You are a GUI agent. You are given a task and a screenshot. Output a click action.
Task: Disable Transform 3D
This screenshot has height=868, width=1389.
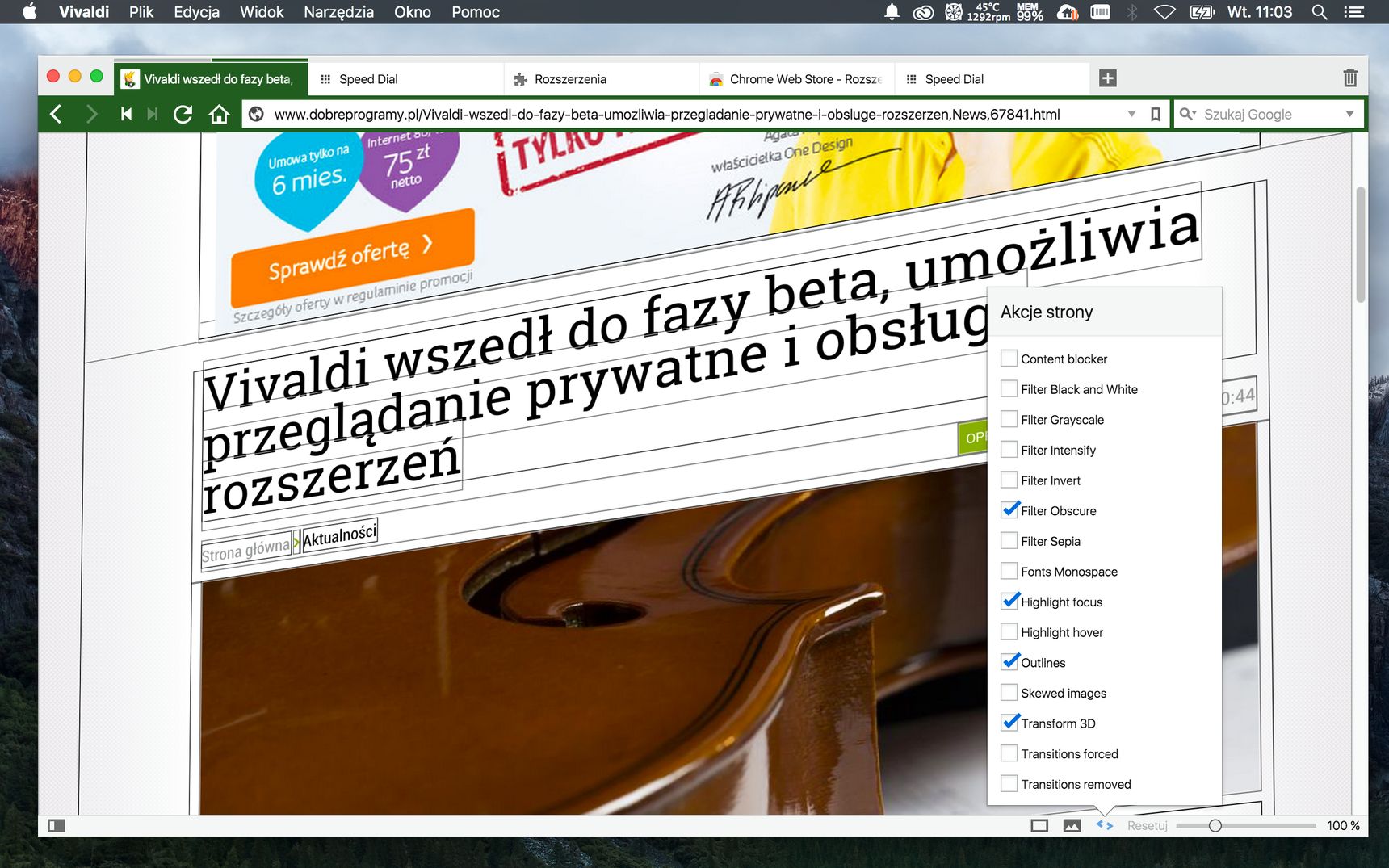pyautogui.click(x=1009, y=723)
